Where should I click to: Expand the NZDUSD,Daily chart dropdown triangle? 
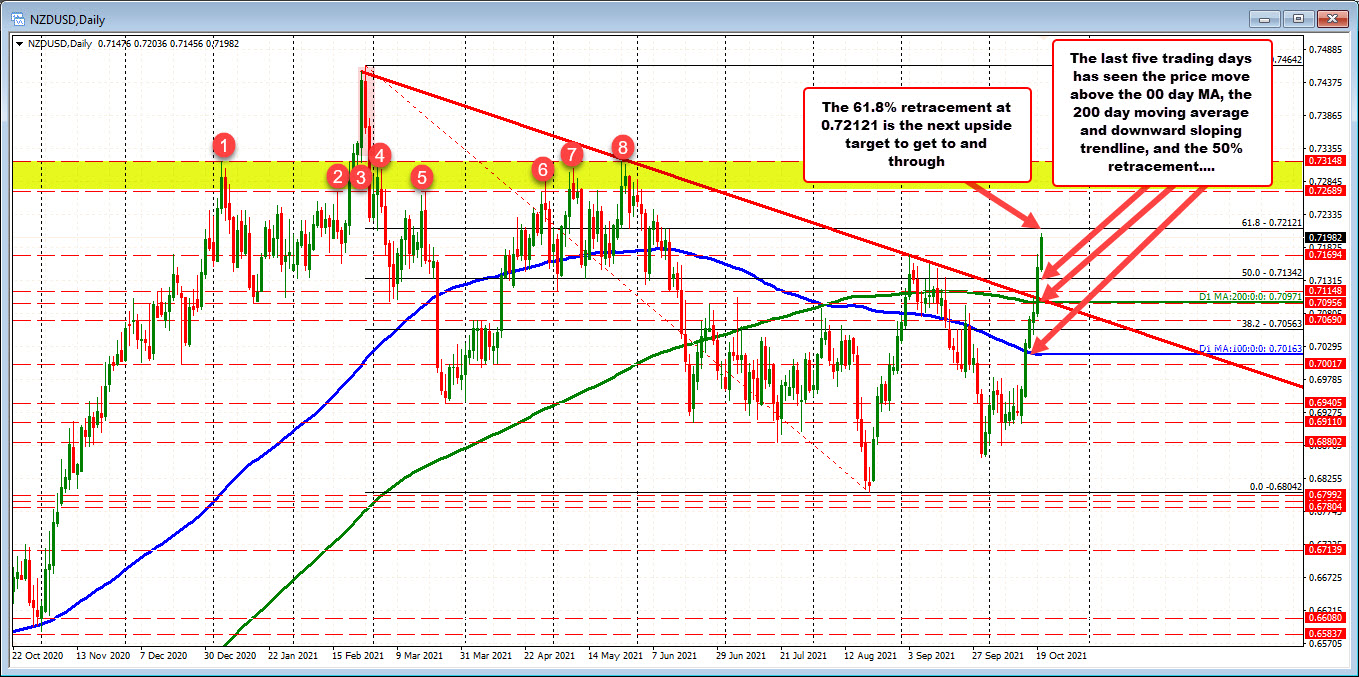pos(19,43)
